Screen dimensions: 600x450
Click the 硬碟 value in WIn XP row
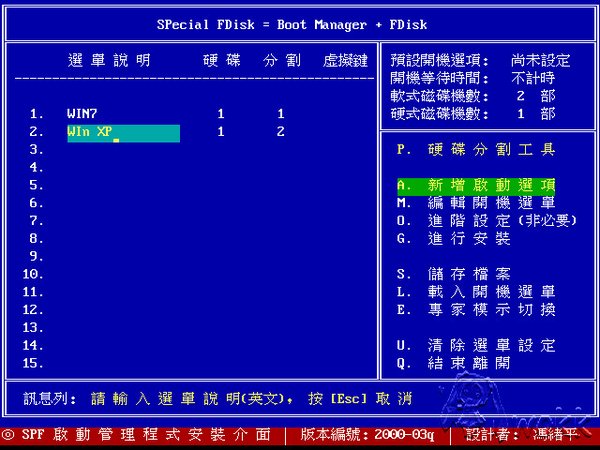coord(221,132)
